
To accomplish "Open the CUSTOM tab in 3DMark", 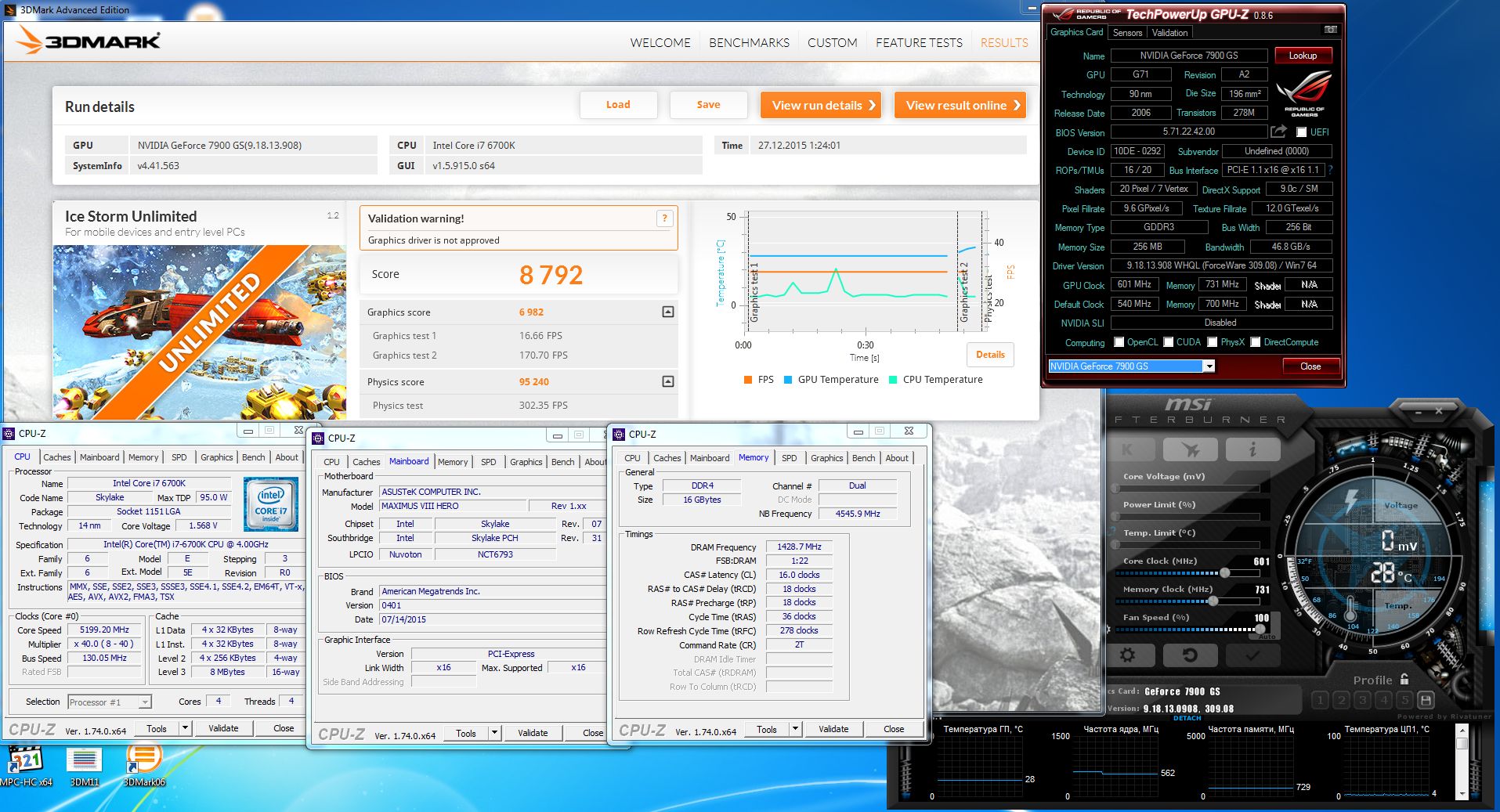I will tap(832, 43).
